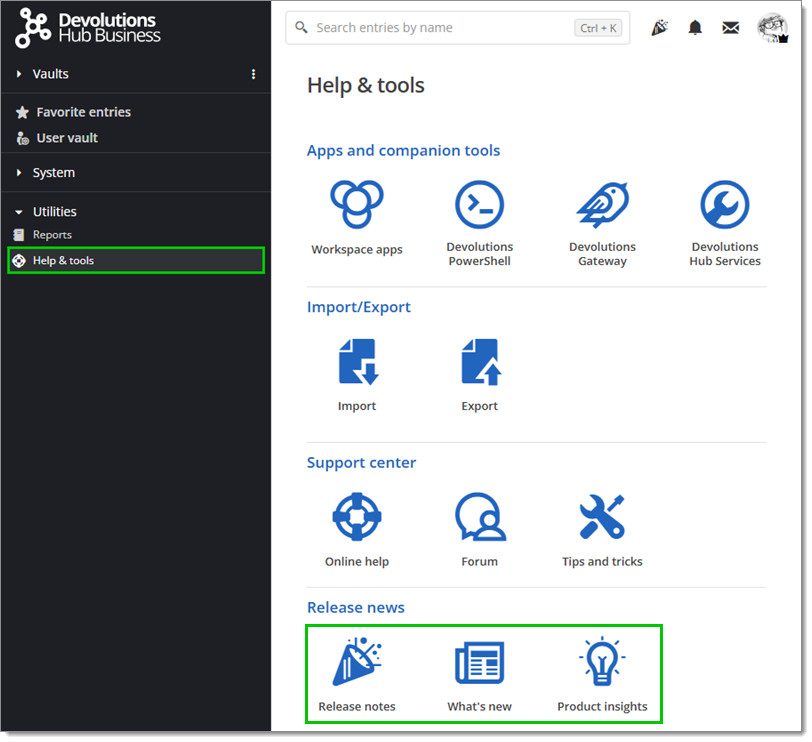Open the What's new section
The height and width of the screenshot is (742, 812).
(479, 661)
